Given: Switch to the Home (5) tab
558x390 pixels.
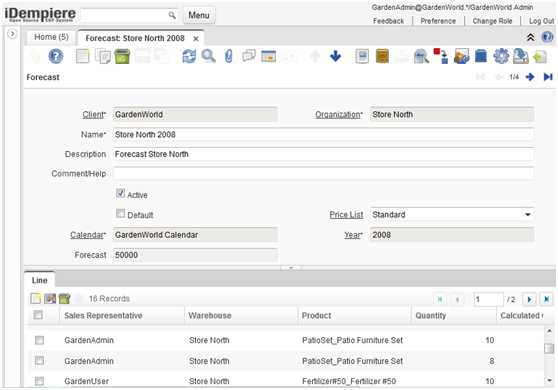Looking at the screenshot, I should [x=51, y=37].
